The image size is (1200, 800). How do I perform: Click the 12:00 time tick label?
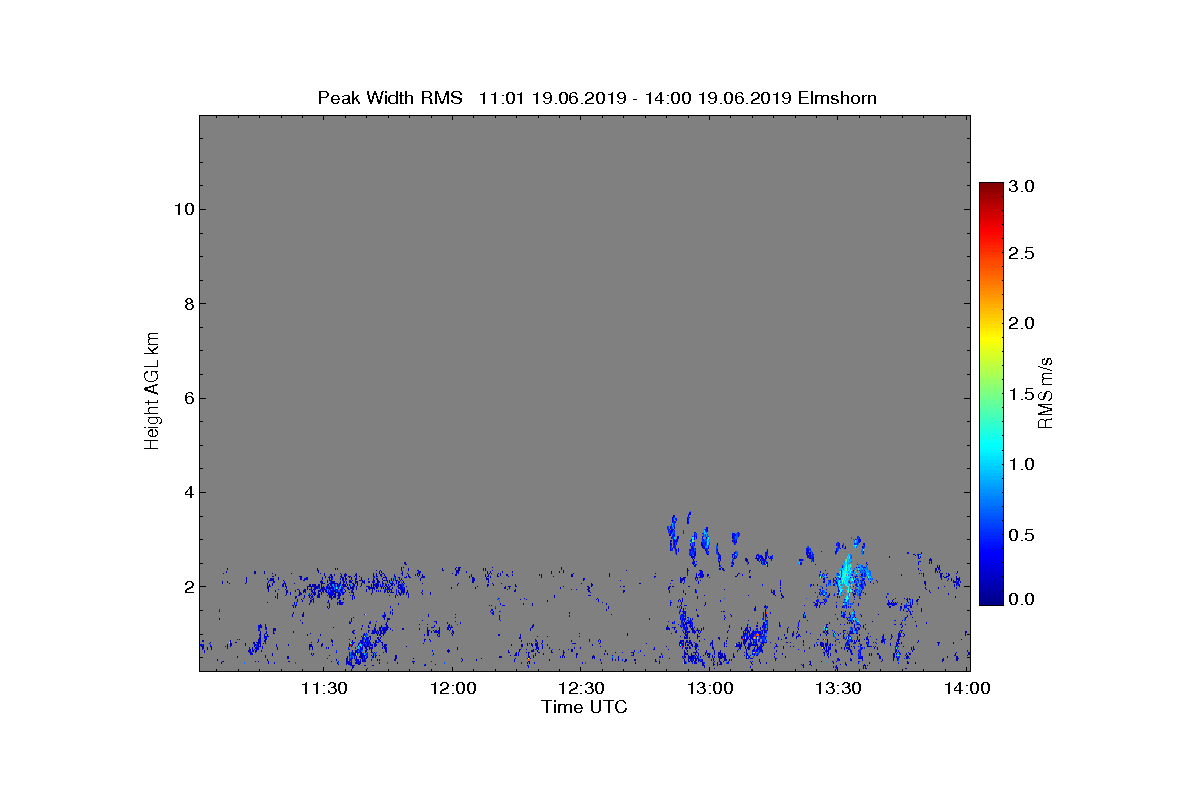[x=453, y=689]
